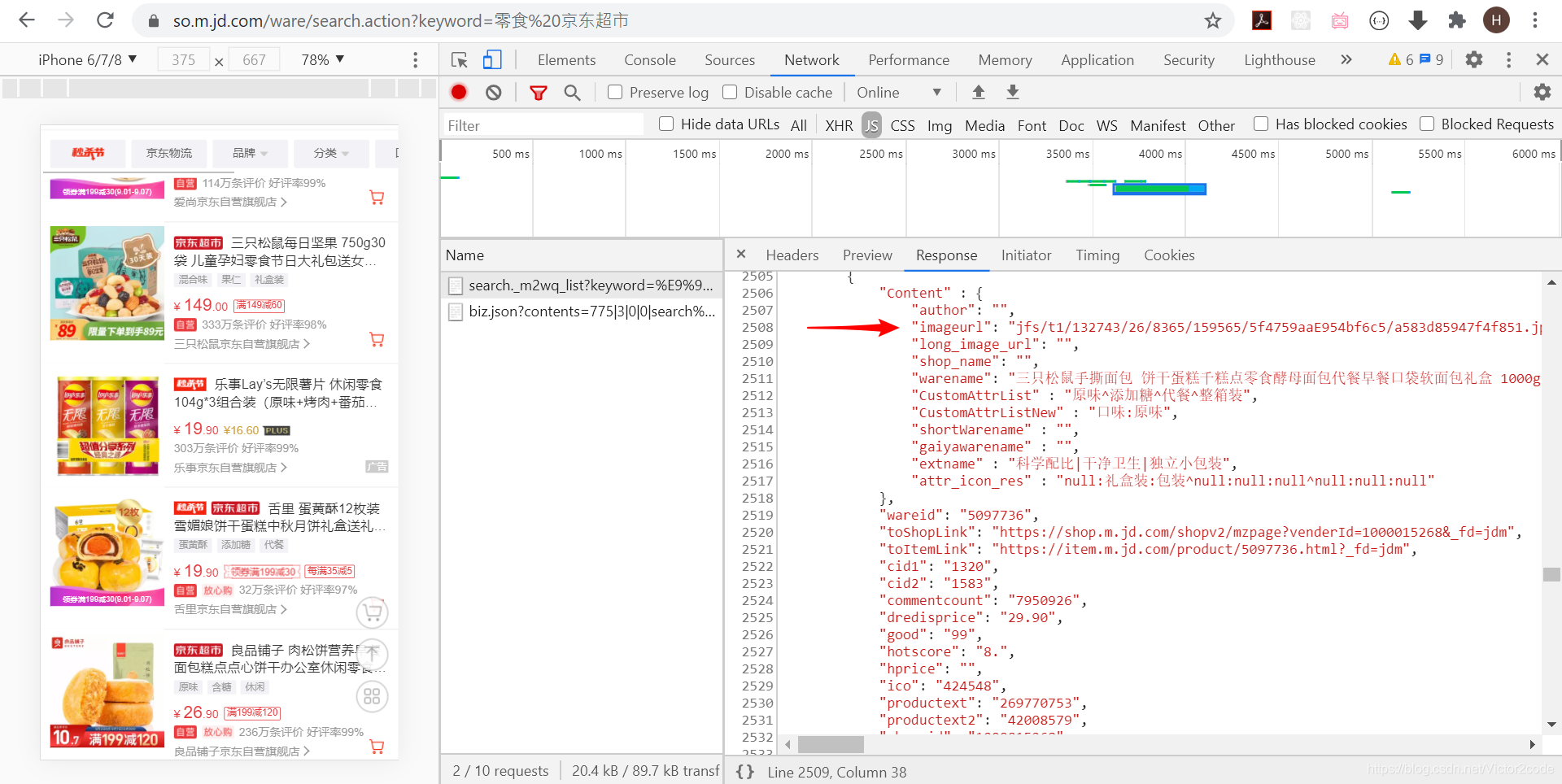Toggle the device toolbar icon
The image size is (1562, 784).
[x=492, y=59]
